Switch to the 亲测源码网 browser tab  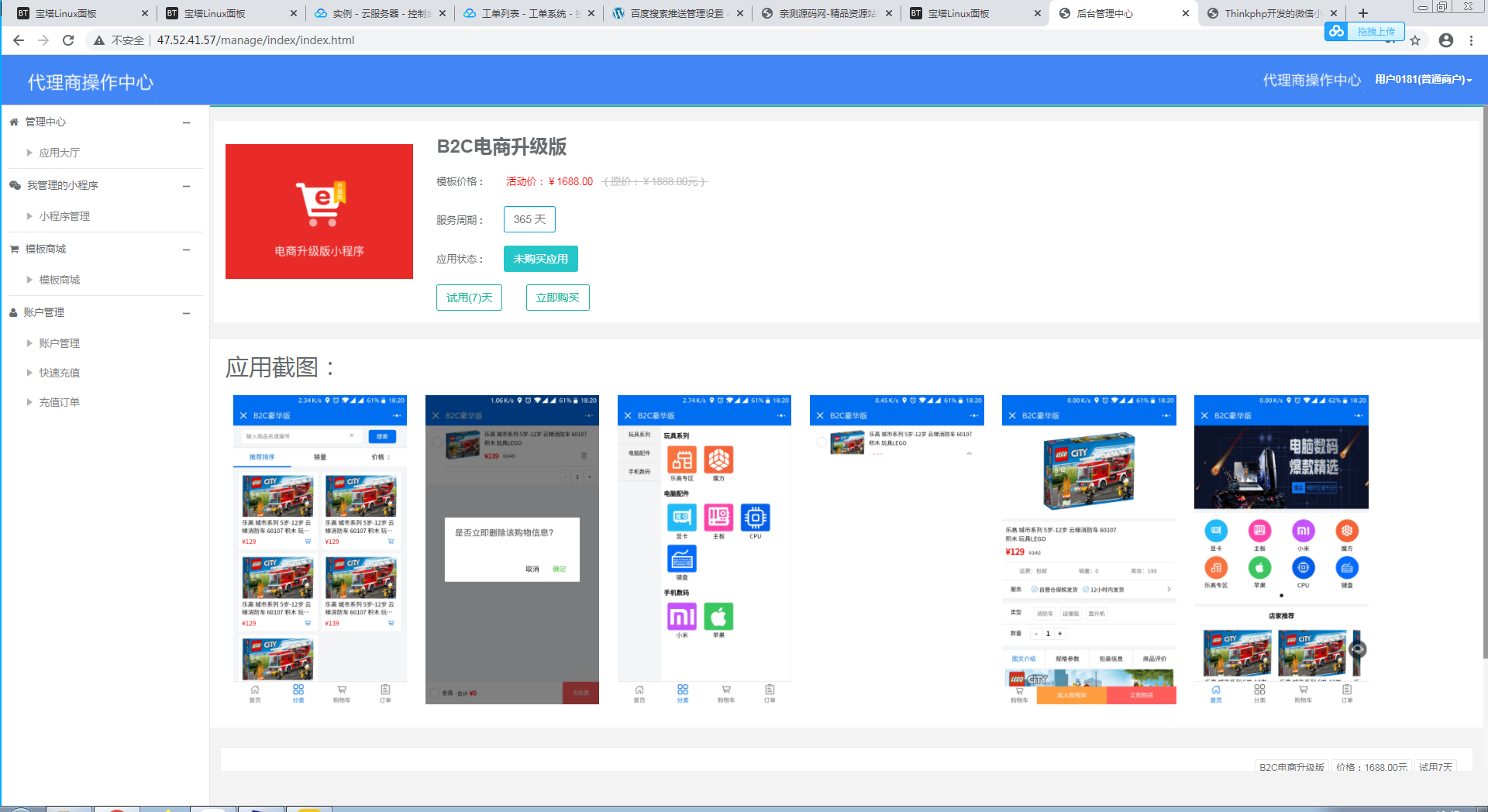click(827, 13)
